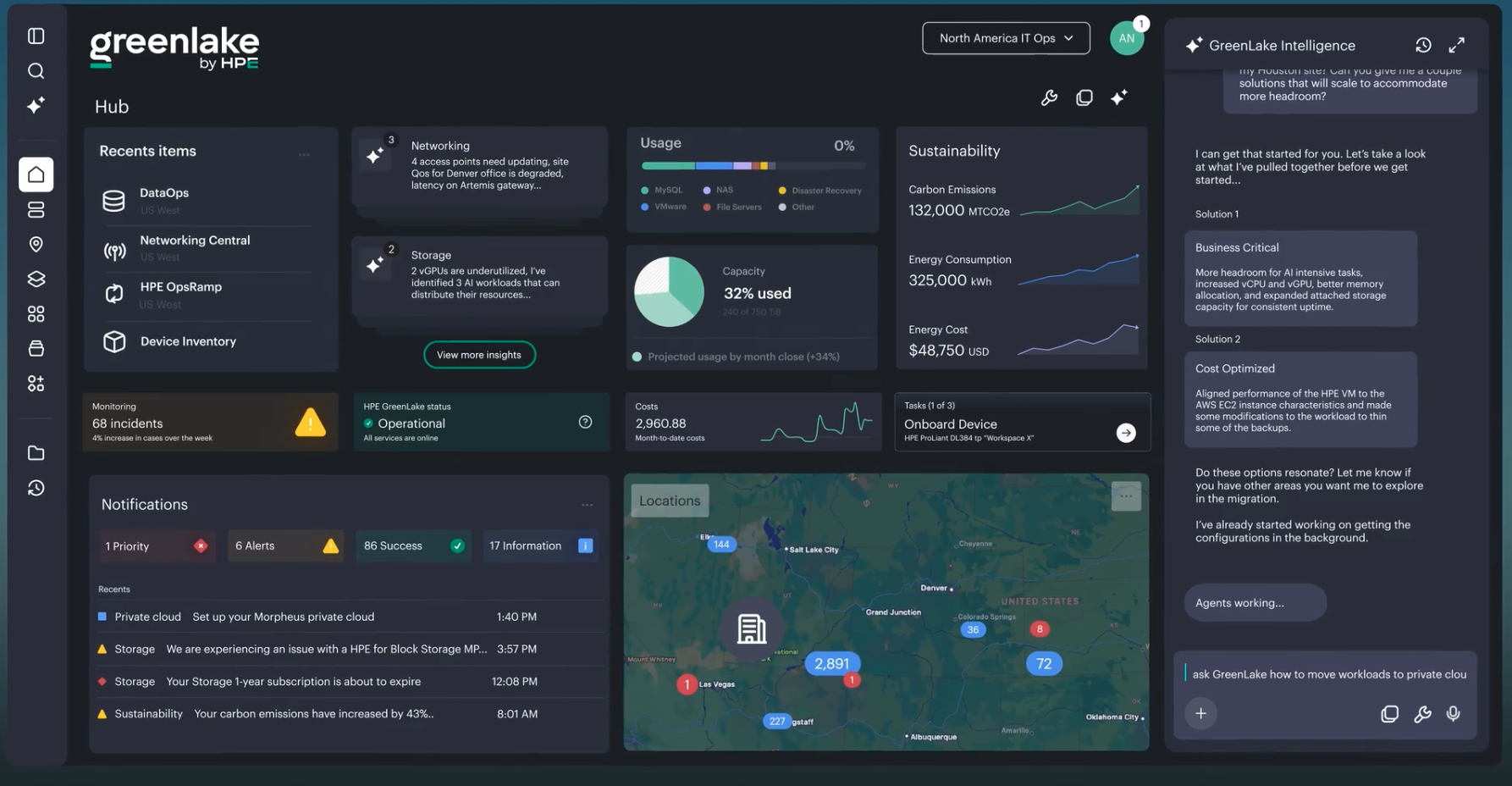1512x786 pixels.
Task: Click the HPE GreenLake status help icon
Action: pos(585,422)
